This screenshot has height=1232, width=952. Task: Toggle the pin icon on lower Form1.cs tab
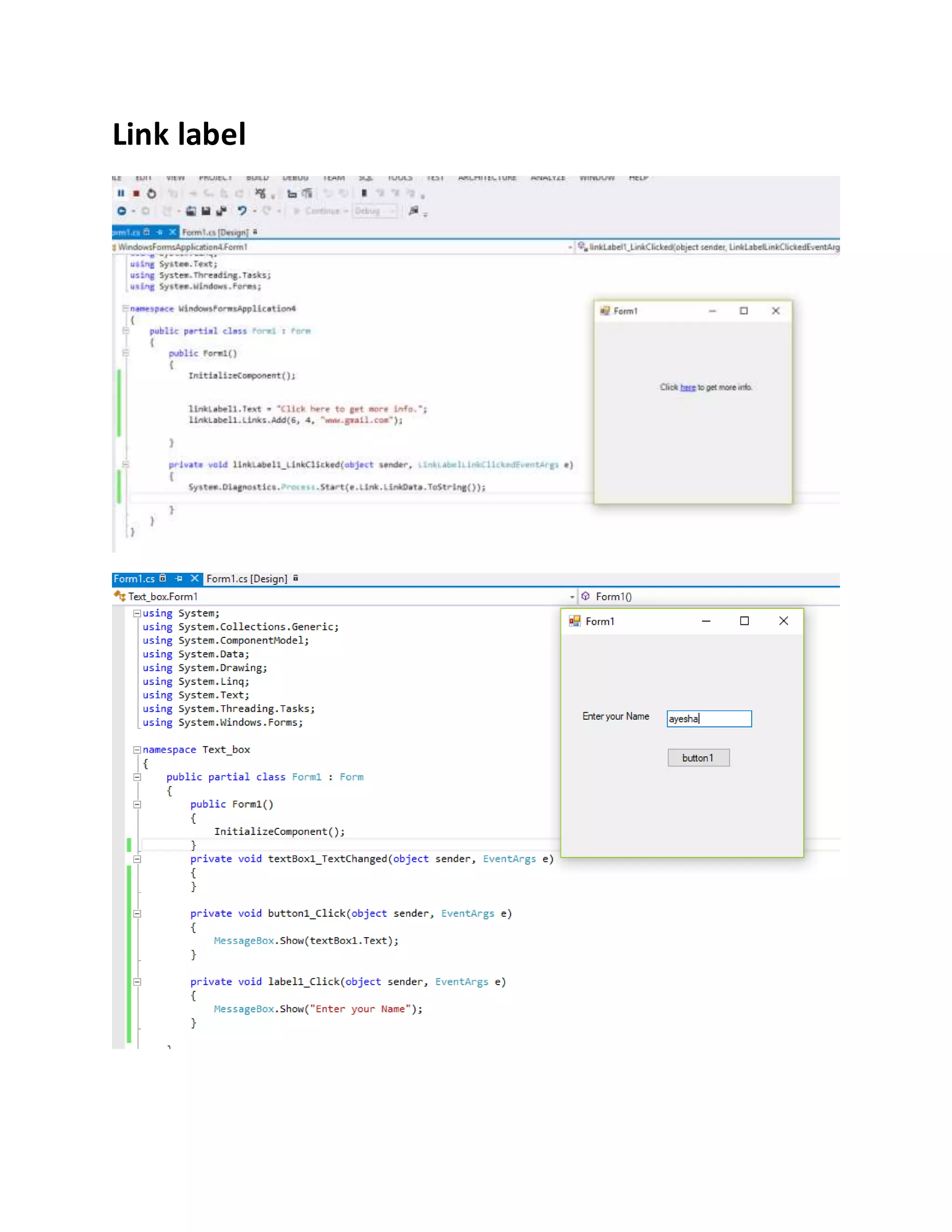point(179,578)
